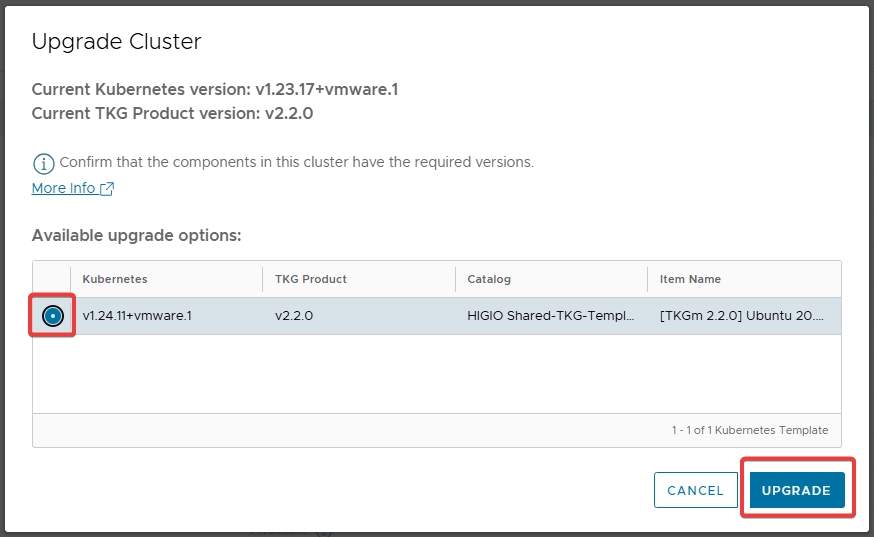Image resolution: width=874 pixels, height=537 pixels.
Task: Open the More Info link
Action: pos(64,188)
